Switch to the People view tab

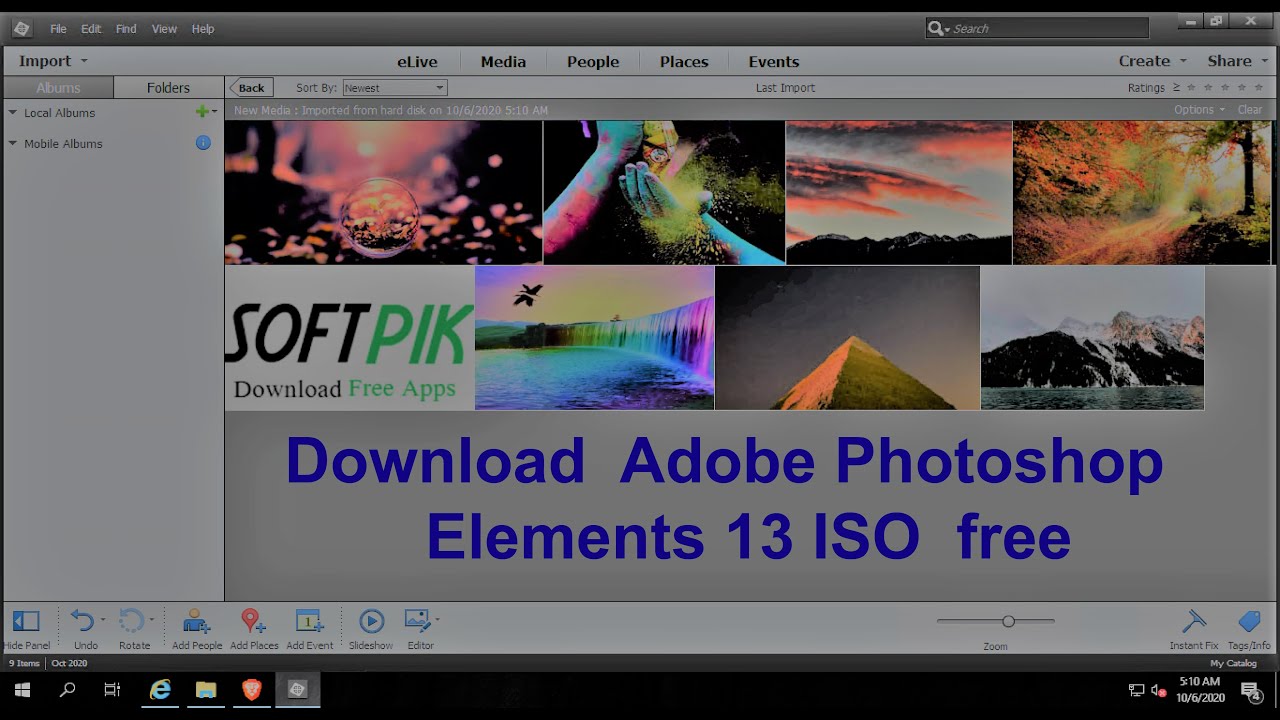(593, 62)
